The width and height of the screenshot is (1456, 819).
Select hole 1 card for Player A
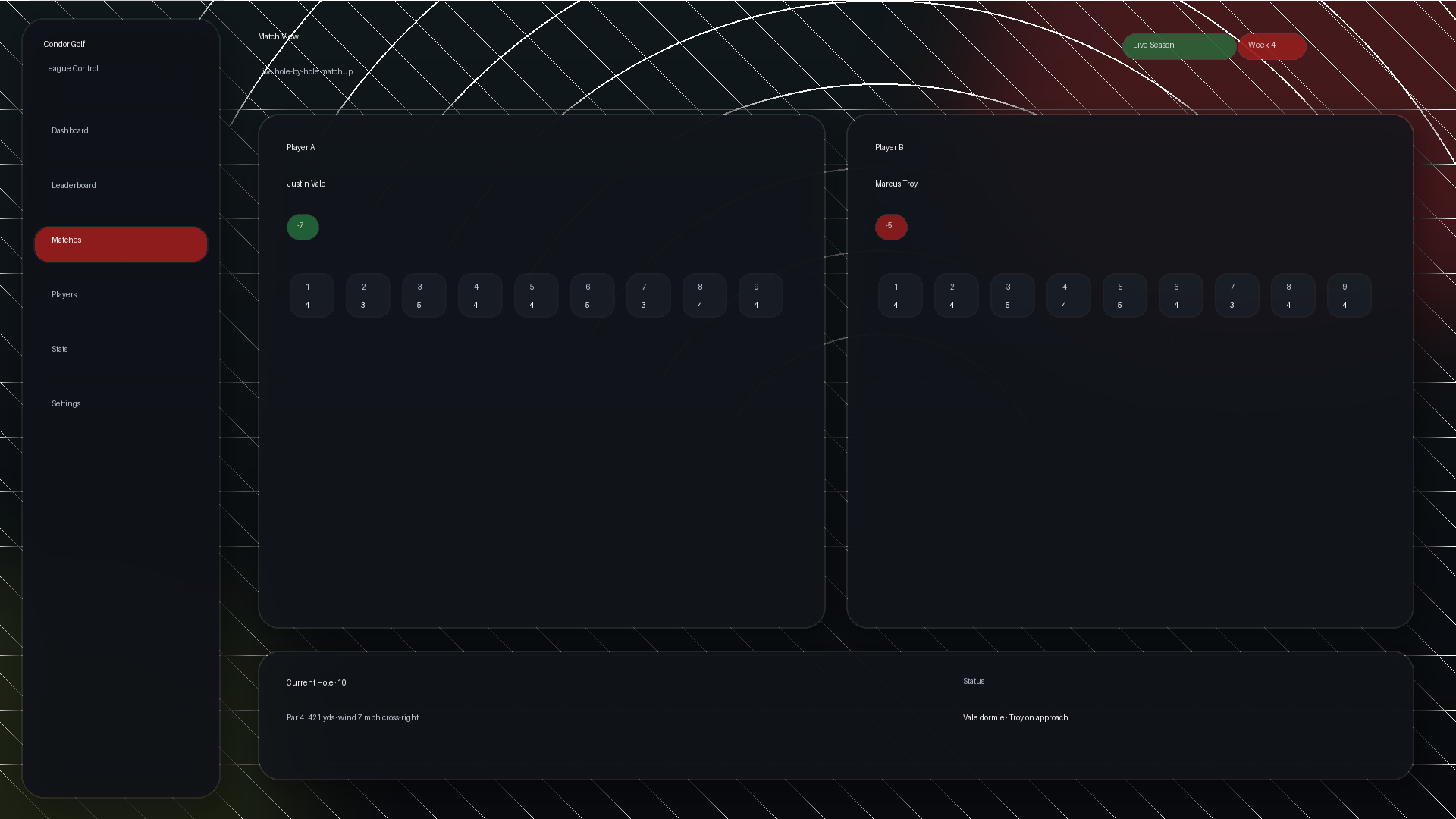312,295
